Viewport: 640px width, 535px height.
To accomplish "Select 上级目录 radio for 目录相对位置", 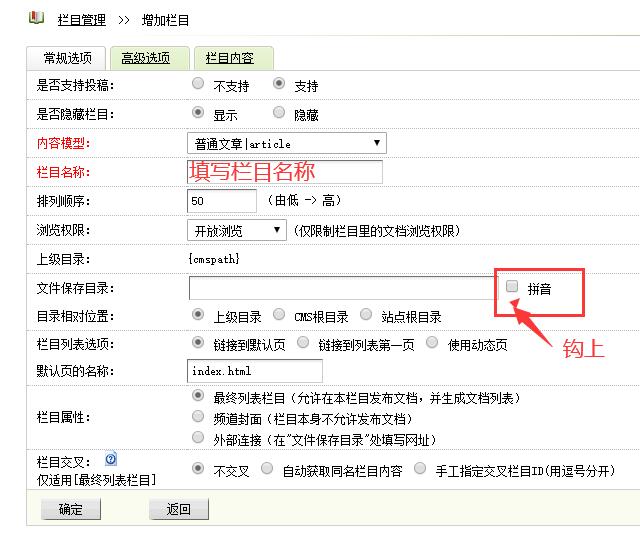I will point(198,315).
